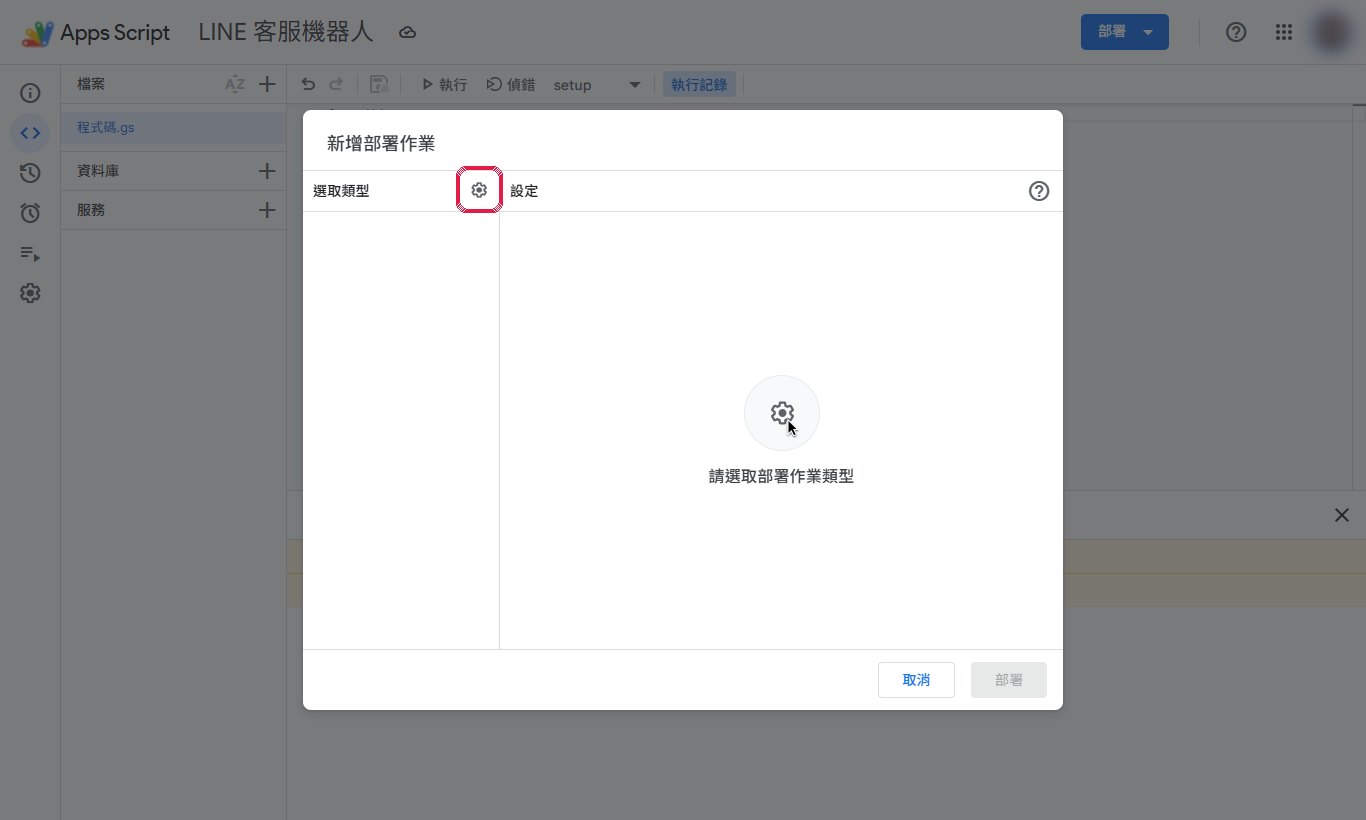Add a new file with plus icon
The image size is (1366, 820).
click(267, 85)
